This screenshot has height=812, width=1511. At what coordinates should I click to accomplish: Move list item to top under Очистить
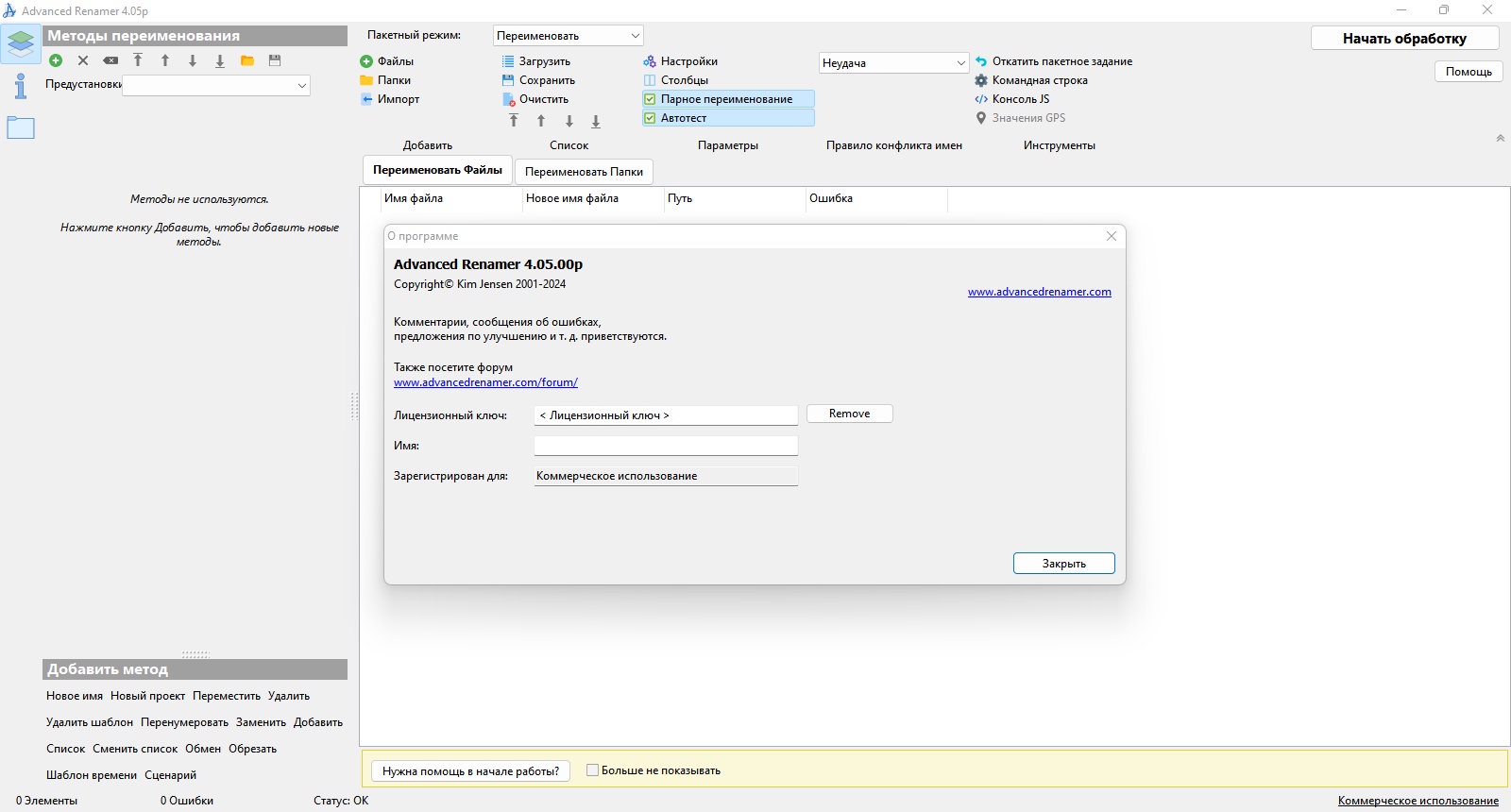pos(514,121)
